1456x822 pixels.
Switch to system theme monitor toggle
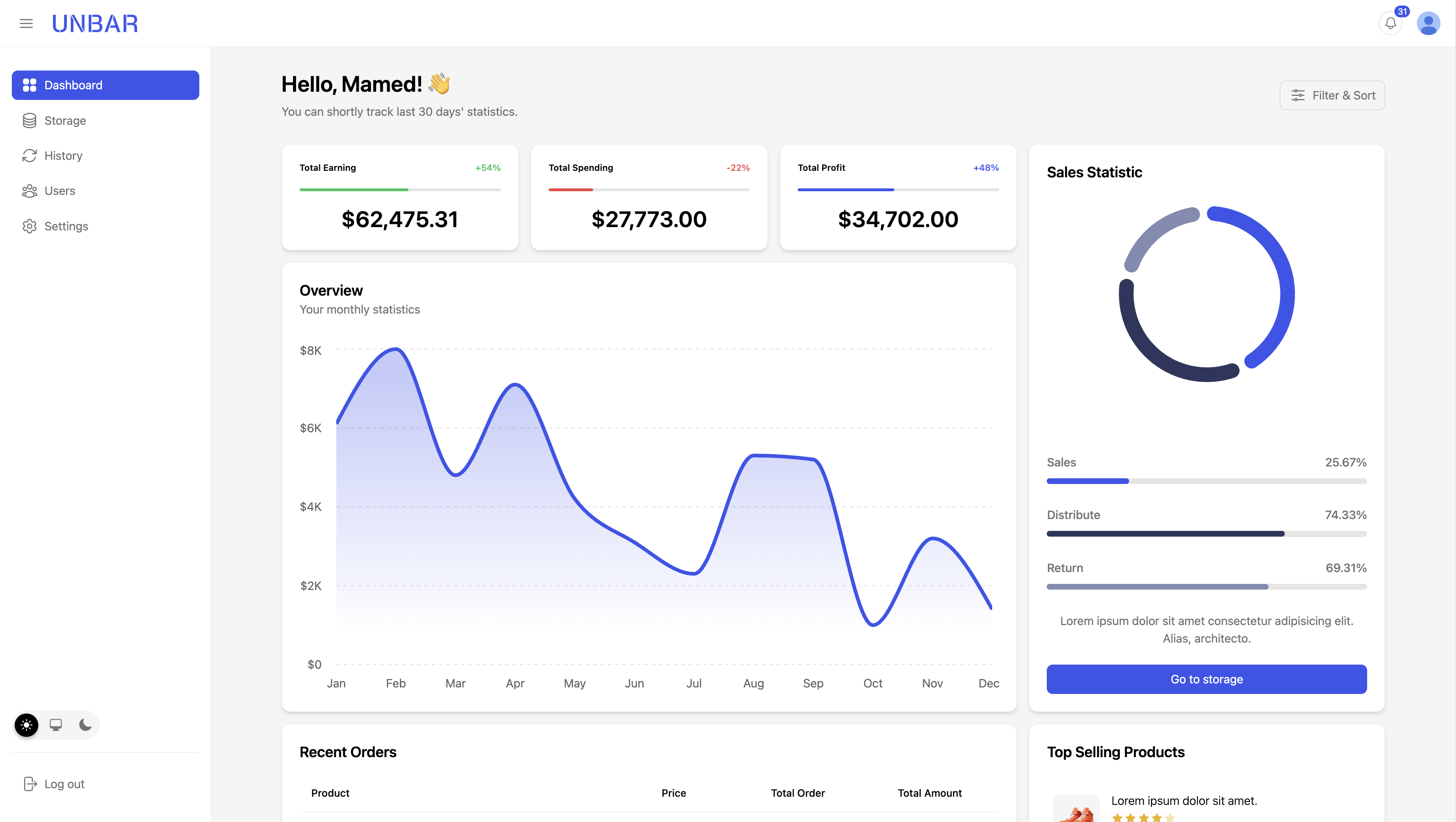[56, 725]
